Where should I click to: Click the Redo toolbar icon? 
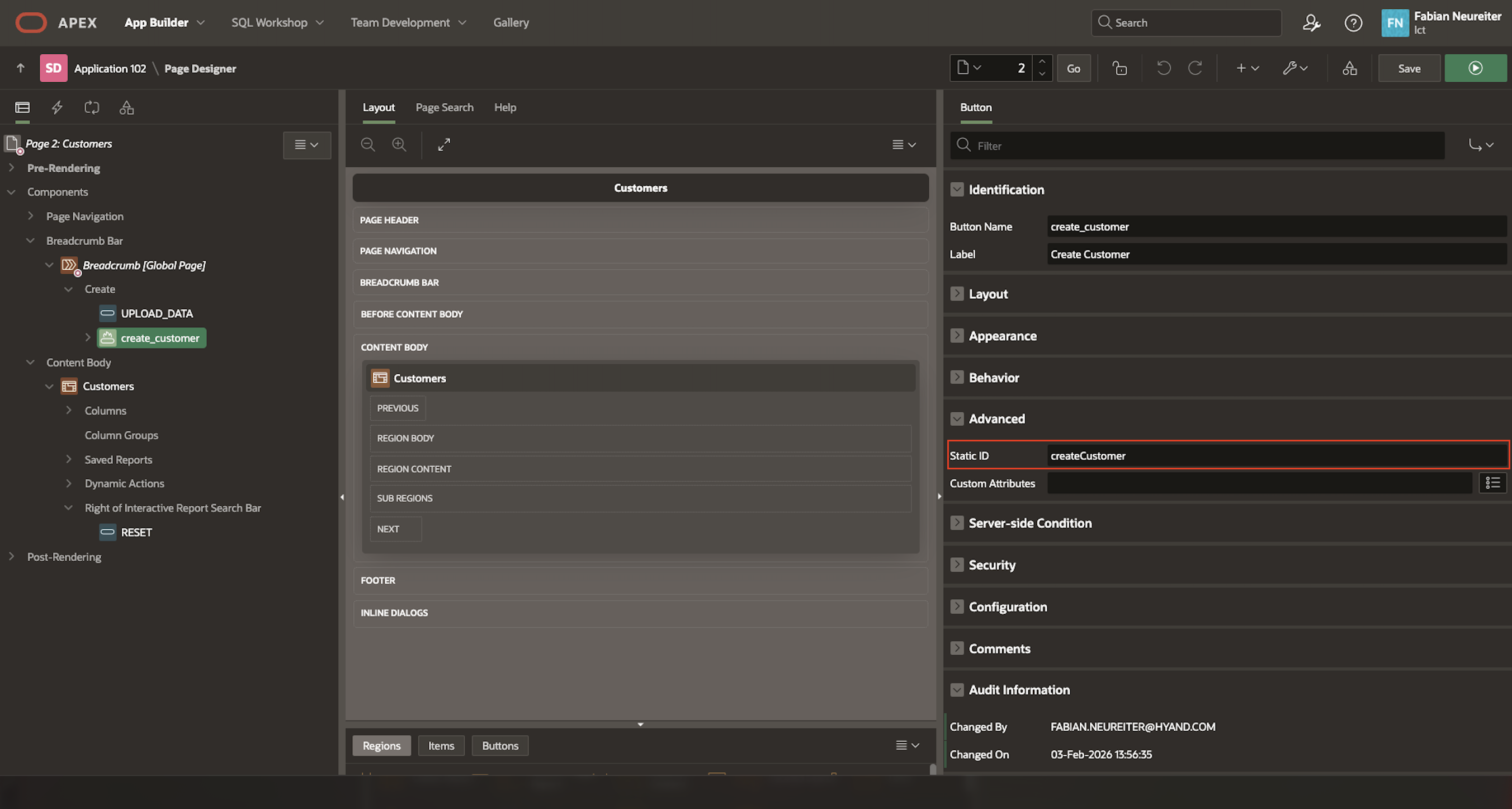click(1196, 68)
